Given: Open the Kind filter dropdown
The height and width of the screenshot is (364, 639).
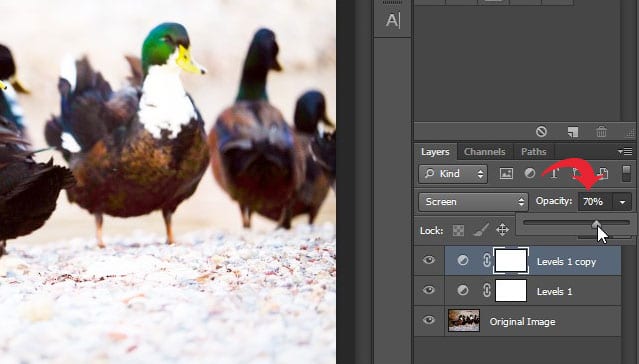Looking at the screenshot, I should point(453,174).
